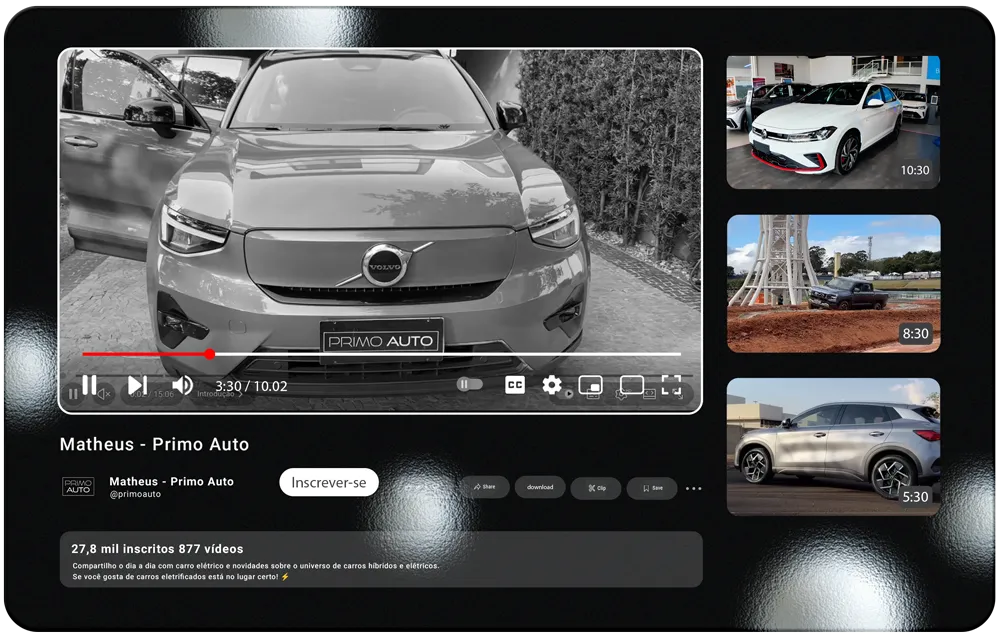The height and width of the screenshot is (636, 1000).
Task: Open the Matheus - Primo Auto channel name link
Action: (172, 482)
